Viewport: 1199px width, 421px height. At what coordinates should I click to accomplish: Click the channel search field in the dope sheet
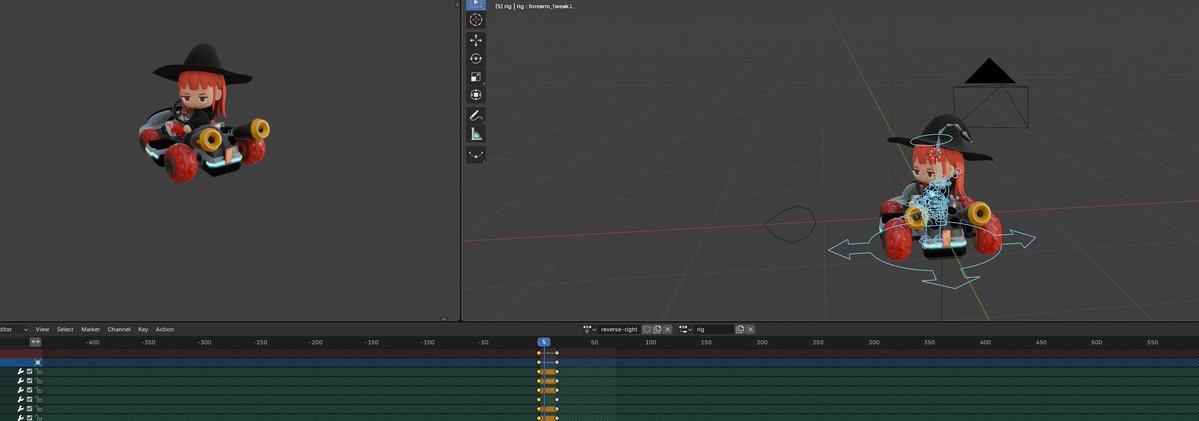[x=14, y=342]
